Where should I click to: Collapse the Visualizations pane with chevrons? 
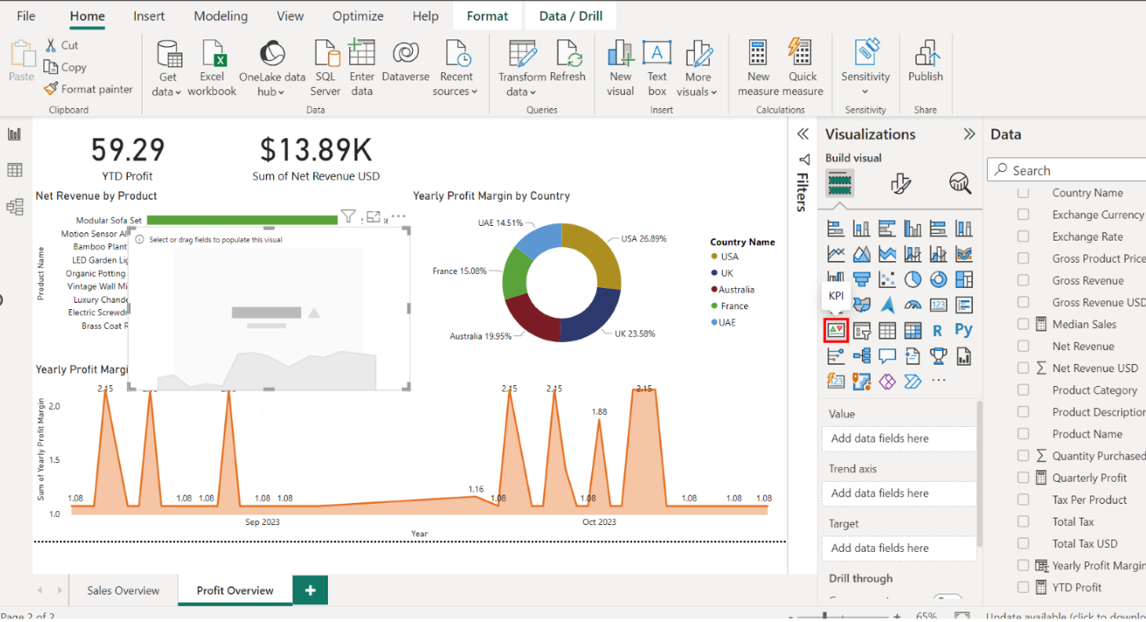click(968, 134)
